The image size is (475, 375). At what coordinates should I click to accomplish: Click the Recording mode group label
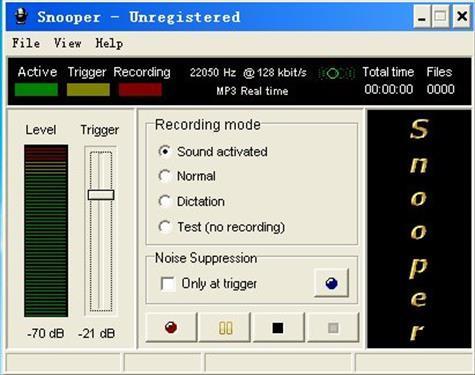click(208, 125)
